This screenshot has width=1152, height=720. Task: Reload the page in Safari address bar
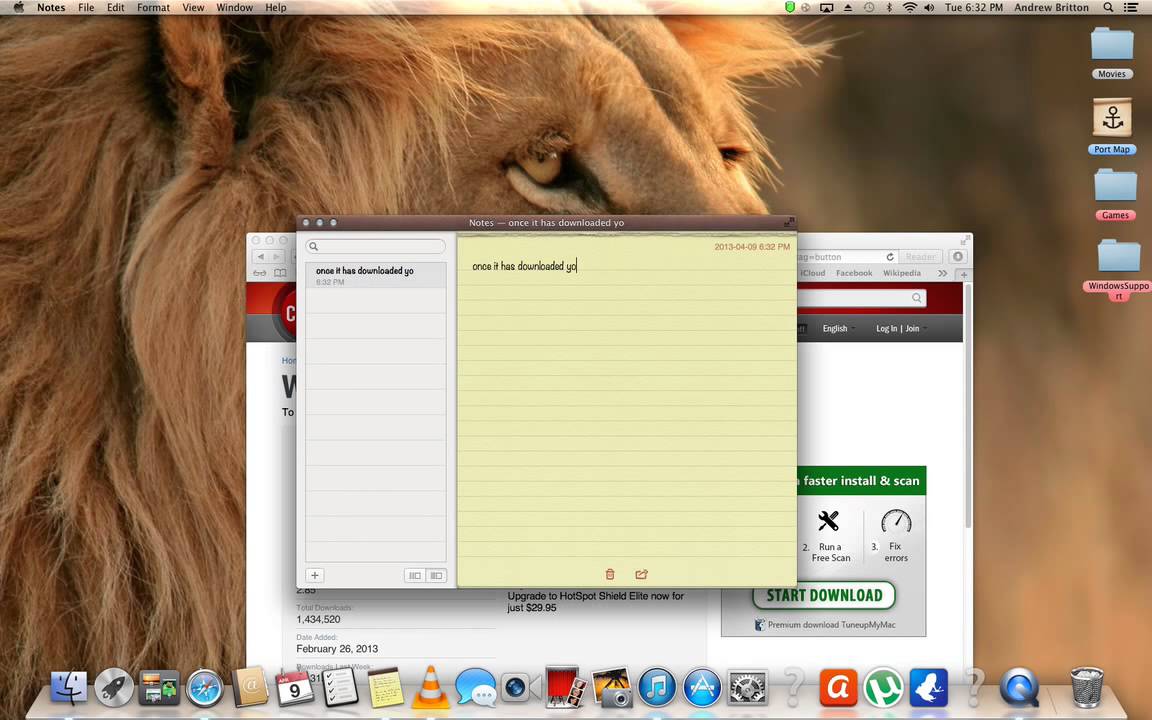[889, 257]
